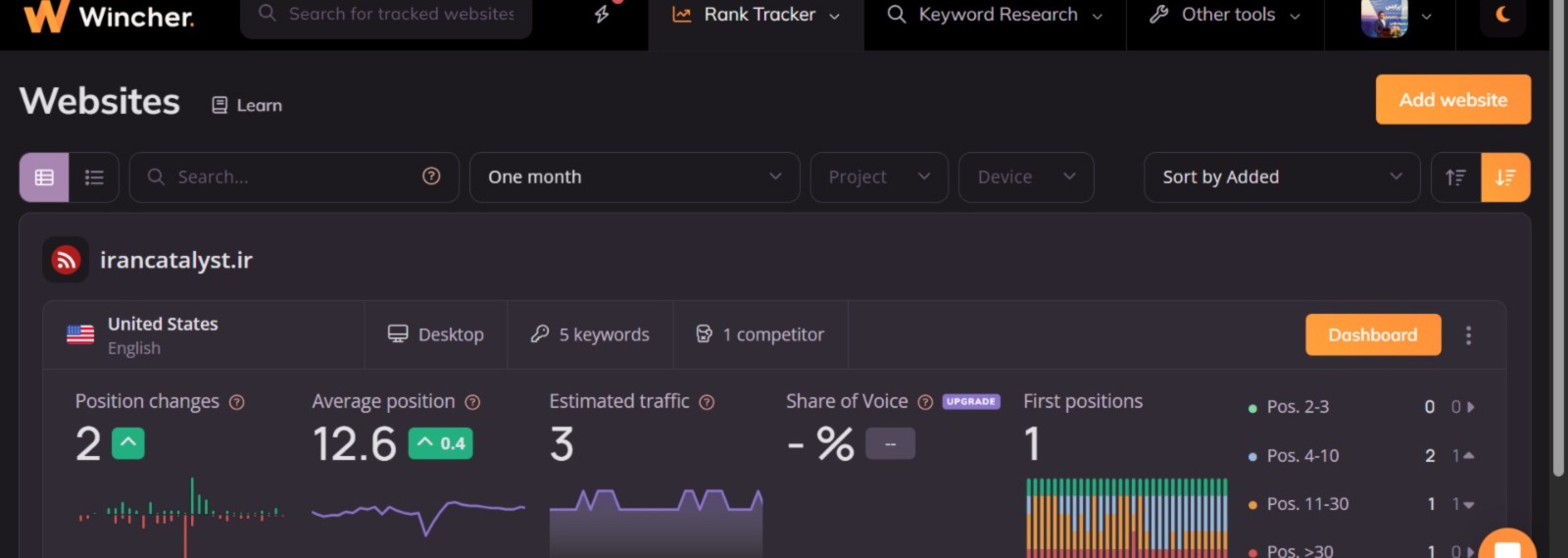Image resolution: width=1568 pixels, height=558 pixels.
Task: Open three-dot menu for irancatalyst.ir
Action: pyautogui.click(x=1468, y=335)
